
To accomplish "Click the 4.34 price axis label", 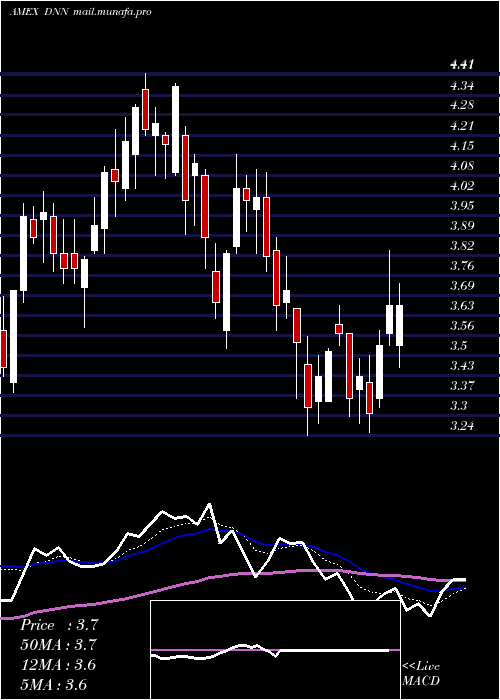I will (461, 85).
